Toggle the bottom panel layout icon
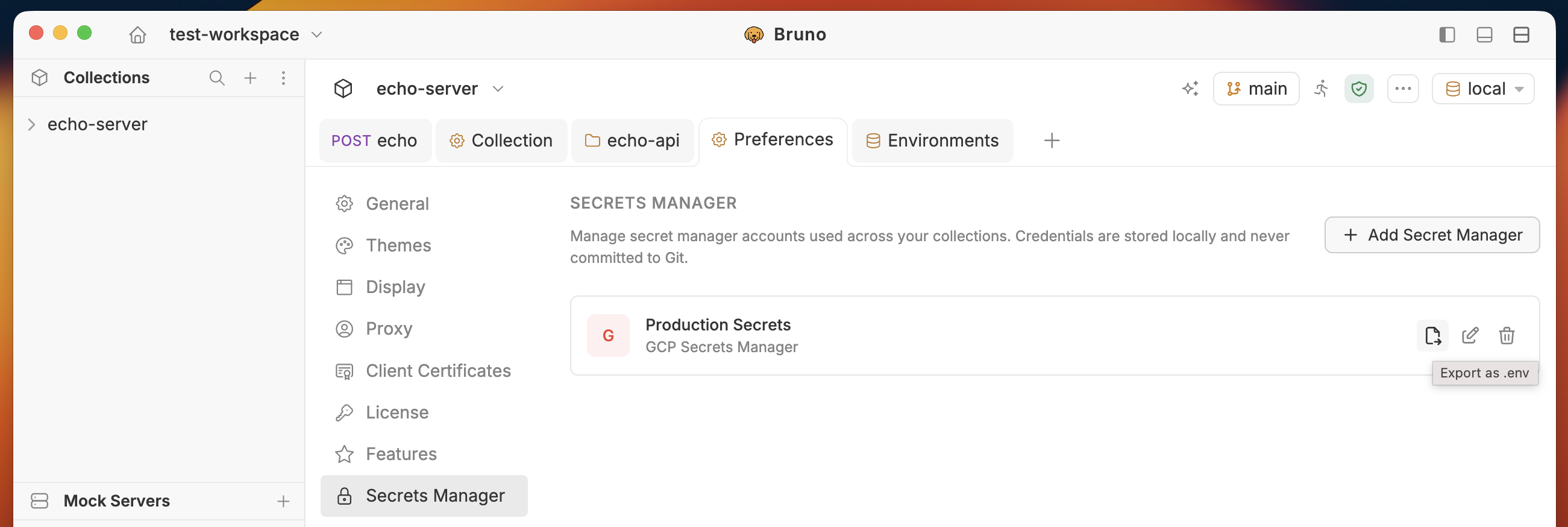This screenshot has width=1568, height=527. (1484, 35)
